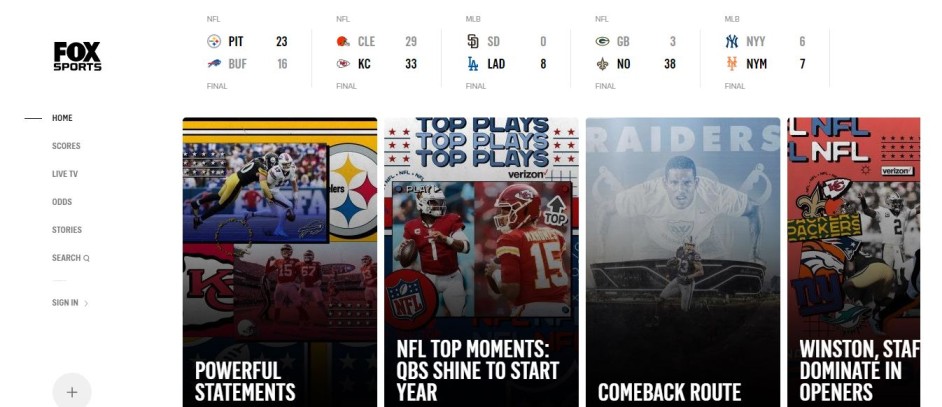Open the Powerful Statements story card
The height and width of the screenshot is (407, 942).
pos(280,262)
